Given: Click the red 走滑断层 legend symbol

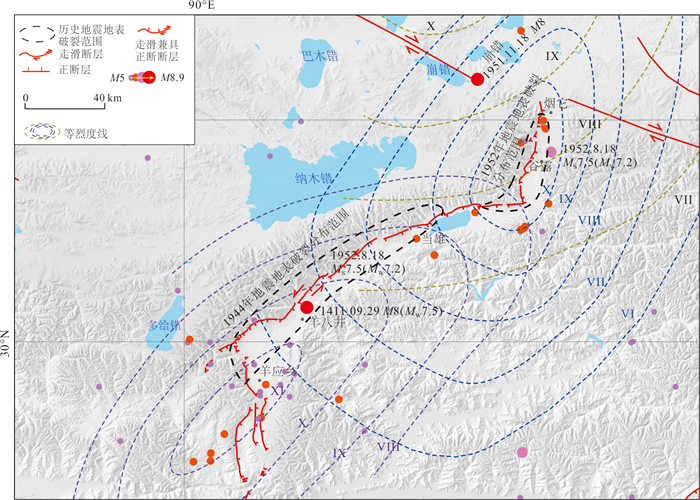Looking at the screenshot, I should click(x=37, y=55).
